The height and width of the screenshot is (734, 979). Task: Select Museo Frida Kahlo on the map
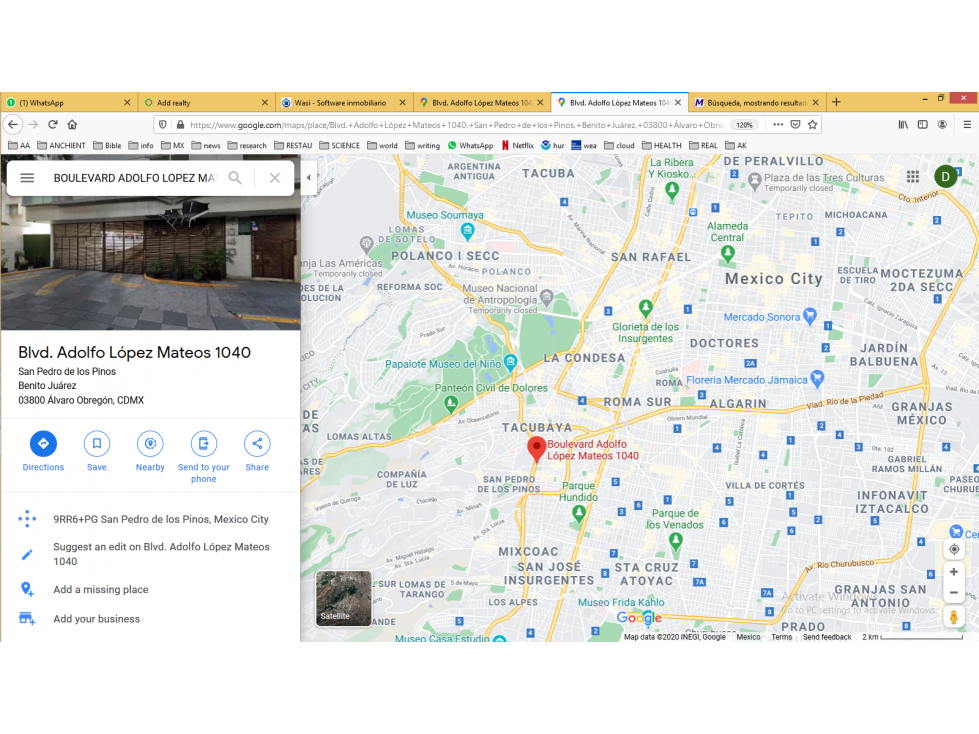tap(621, 602)
